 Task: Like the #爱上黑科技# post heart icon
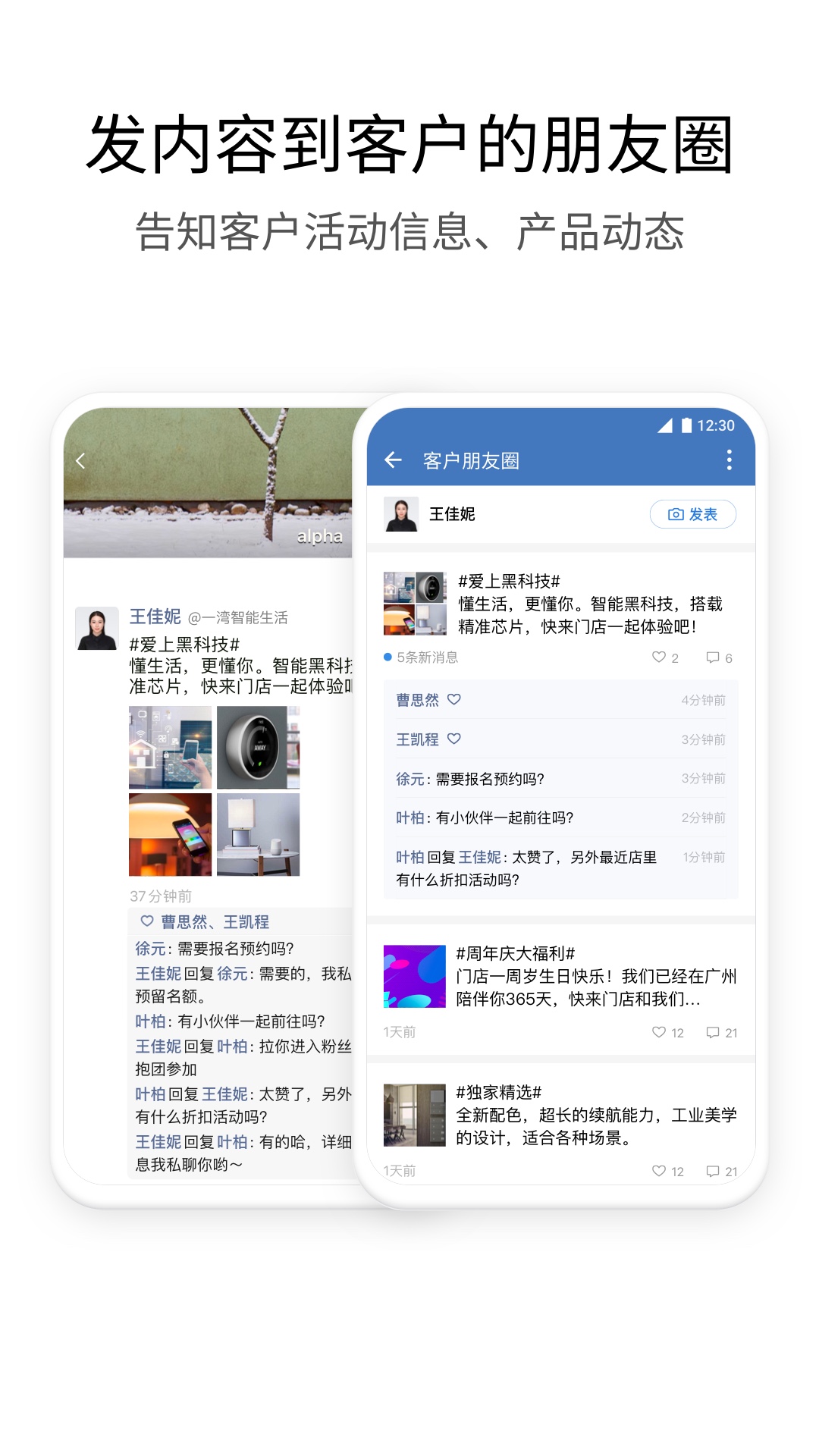click(659, 657)
